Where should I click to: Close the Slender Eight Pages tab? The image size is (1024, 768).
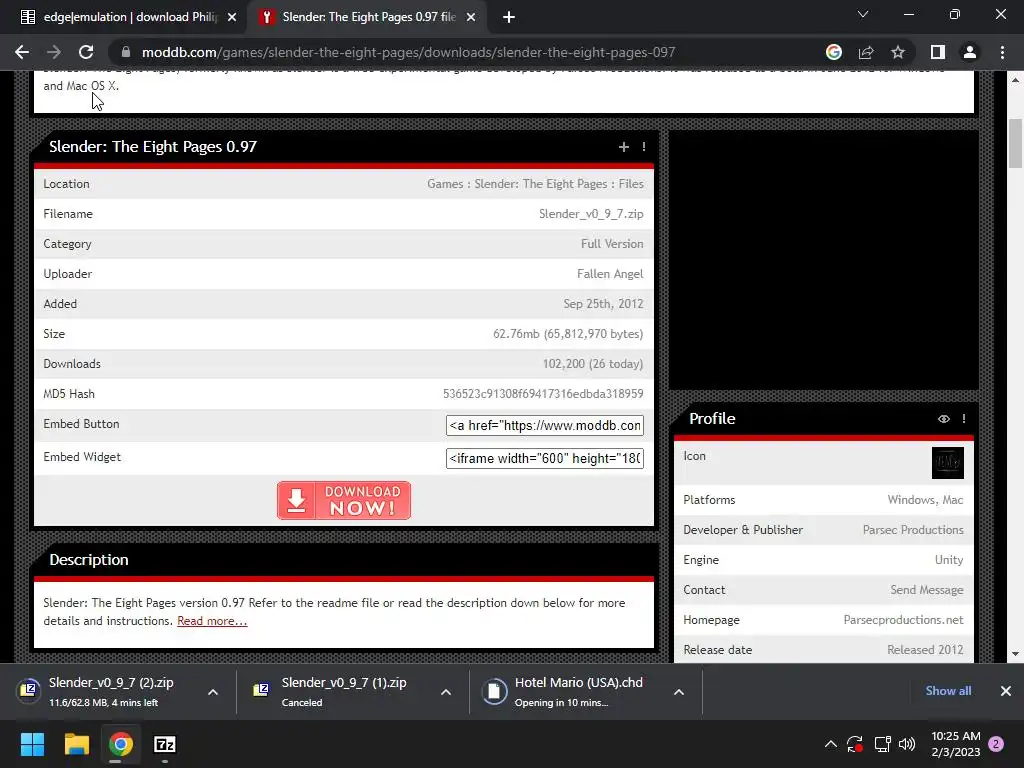(x=471, y=18)
